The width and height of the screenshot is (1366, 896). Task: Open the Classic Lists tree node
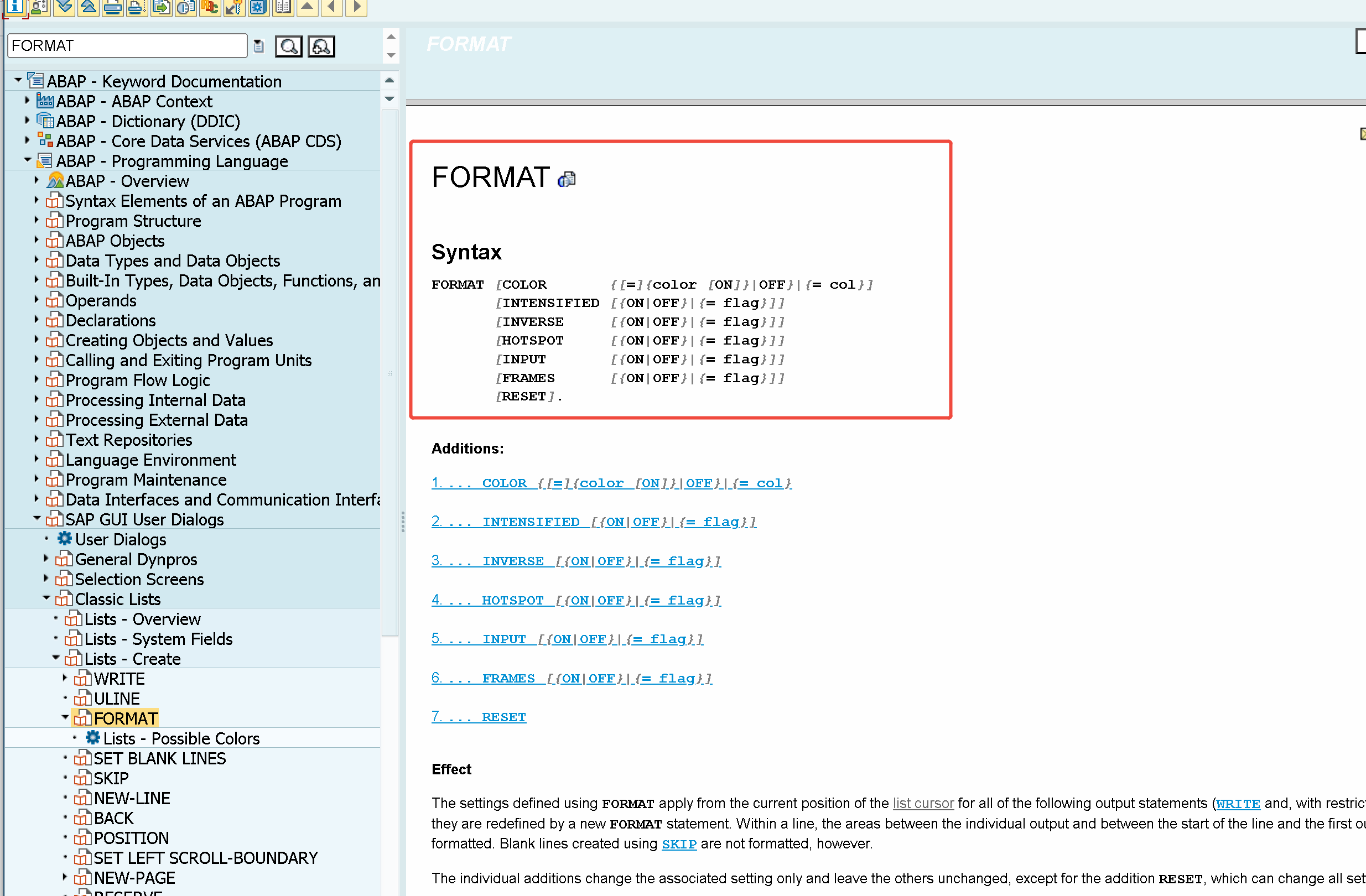[46, 598]
